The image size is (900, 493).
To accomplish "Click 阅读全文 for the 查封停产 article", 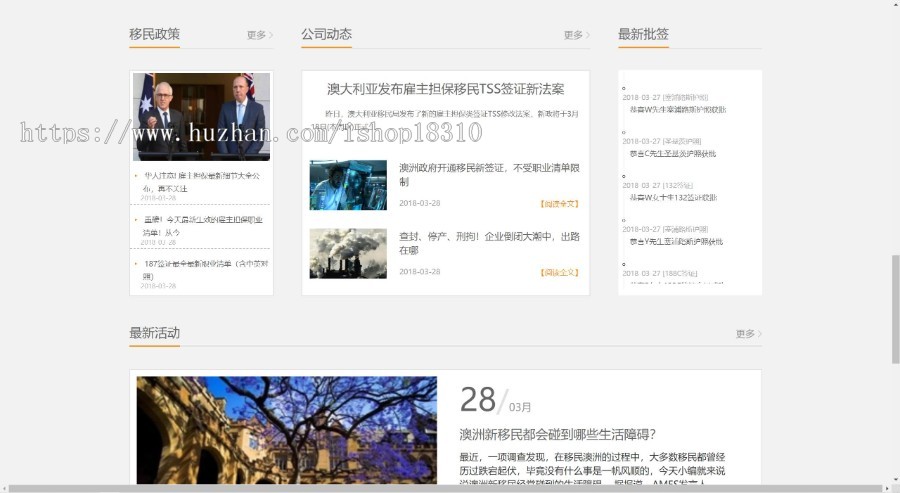I will coord(559,272).
